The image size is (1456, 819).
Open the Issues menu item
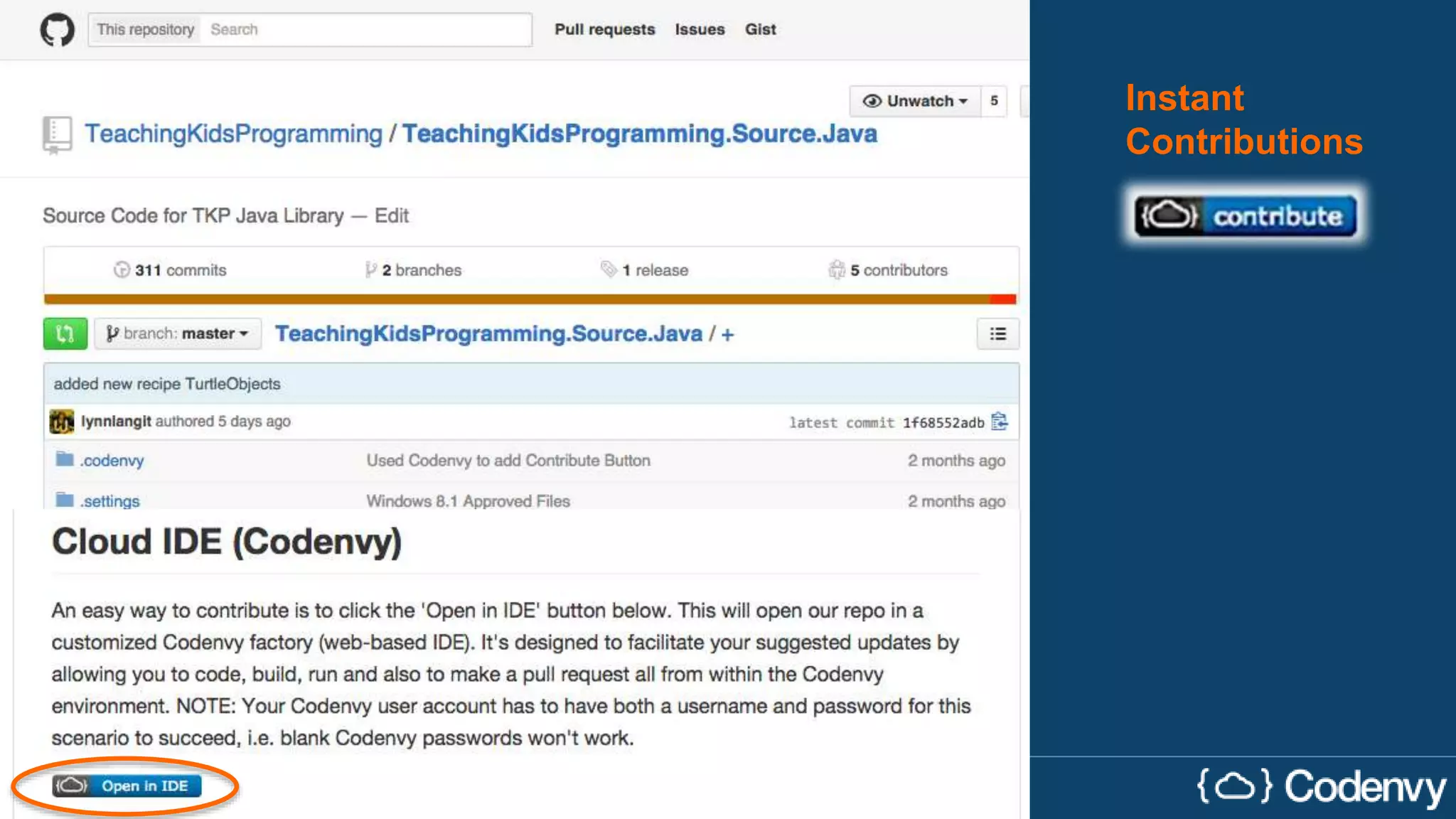click(x=700, y=30)
